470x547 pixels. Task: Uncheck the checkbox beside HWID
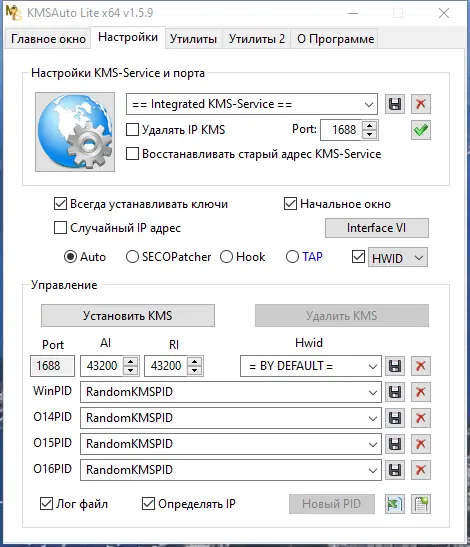(358, 257)
